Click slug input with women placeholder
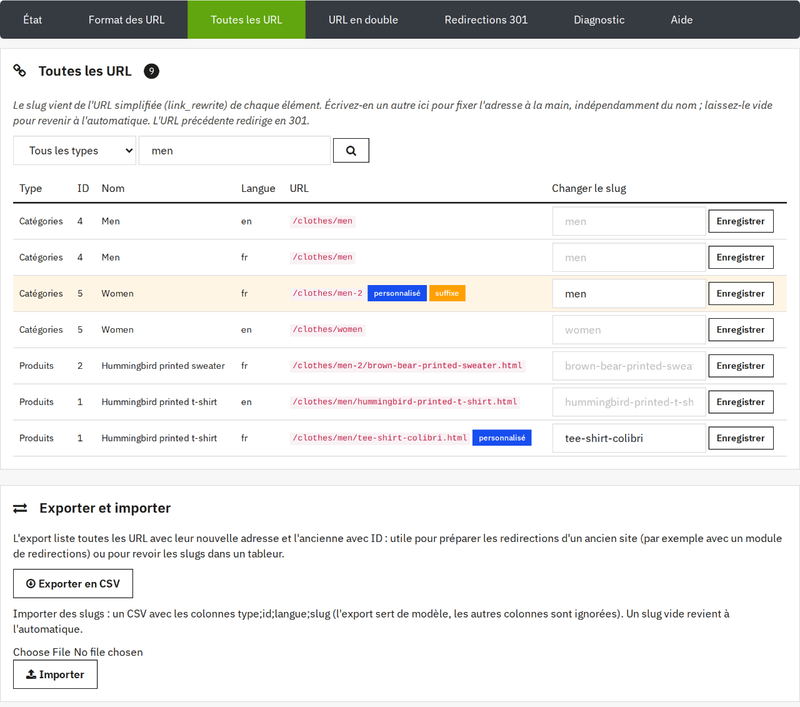 (629, 330)
